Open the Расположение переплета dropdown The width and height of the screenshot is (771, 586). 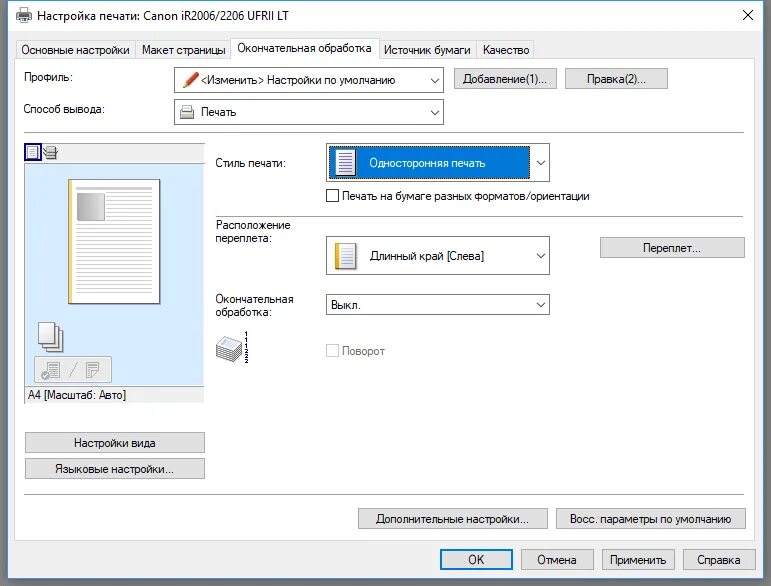click(438, 256)
